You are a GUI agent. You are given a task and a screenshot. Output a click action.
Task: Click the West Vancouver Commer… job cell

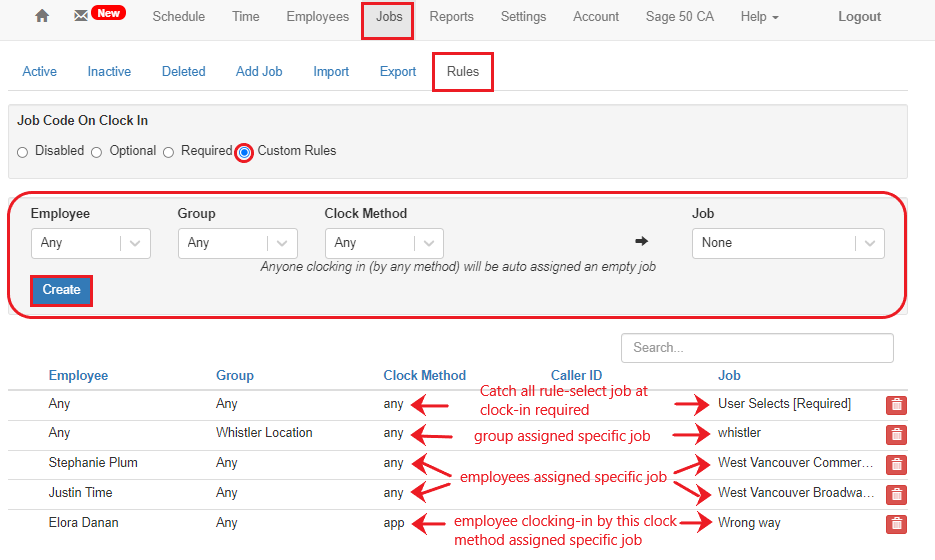pyautogui.click(x=795, y=463)
